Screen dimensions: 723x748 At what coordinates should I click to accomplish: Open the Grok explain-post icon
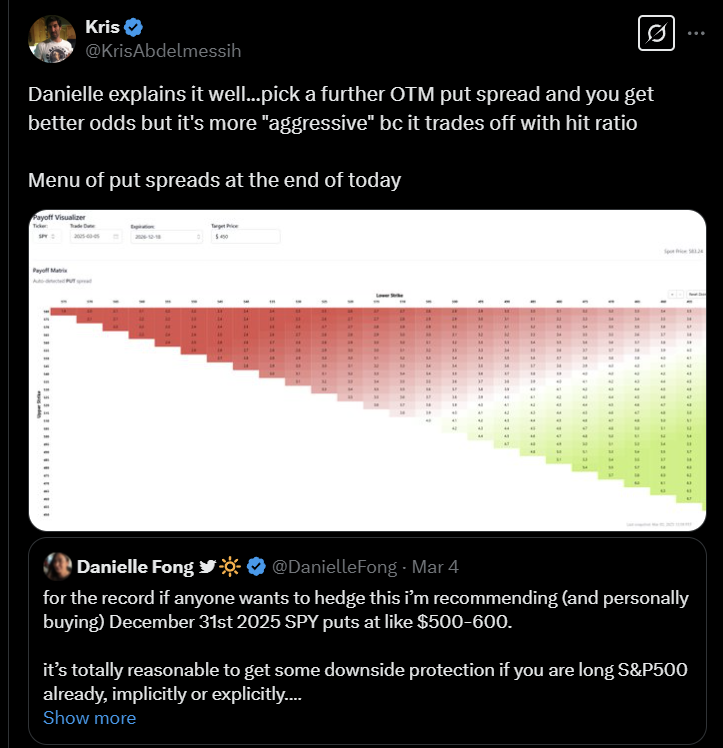[656, 33]
